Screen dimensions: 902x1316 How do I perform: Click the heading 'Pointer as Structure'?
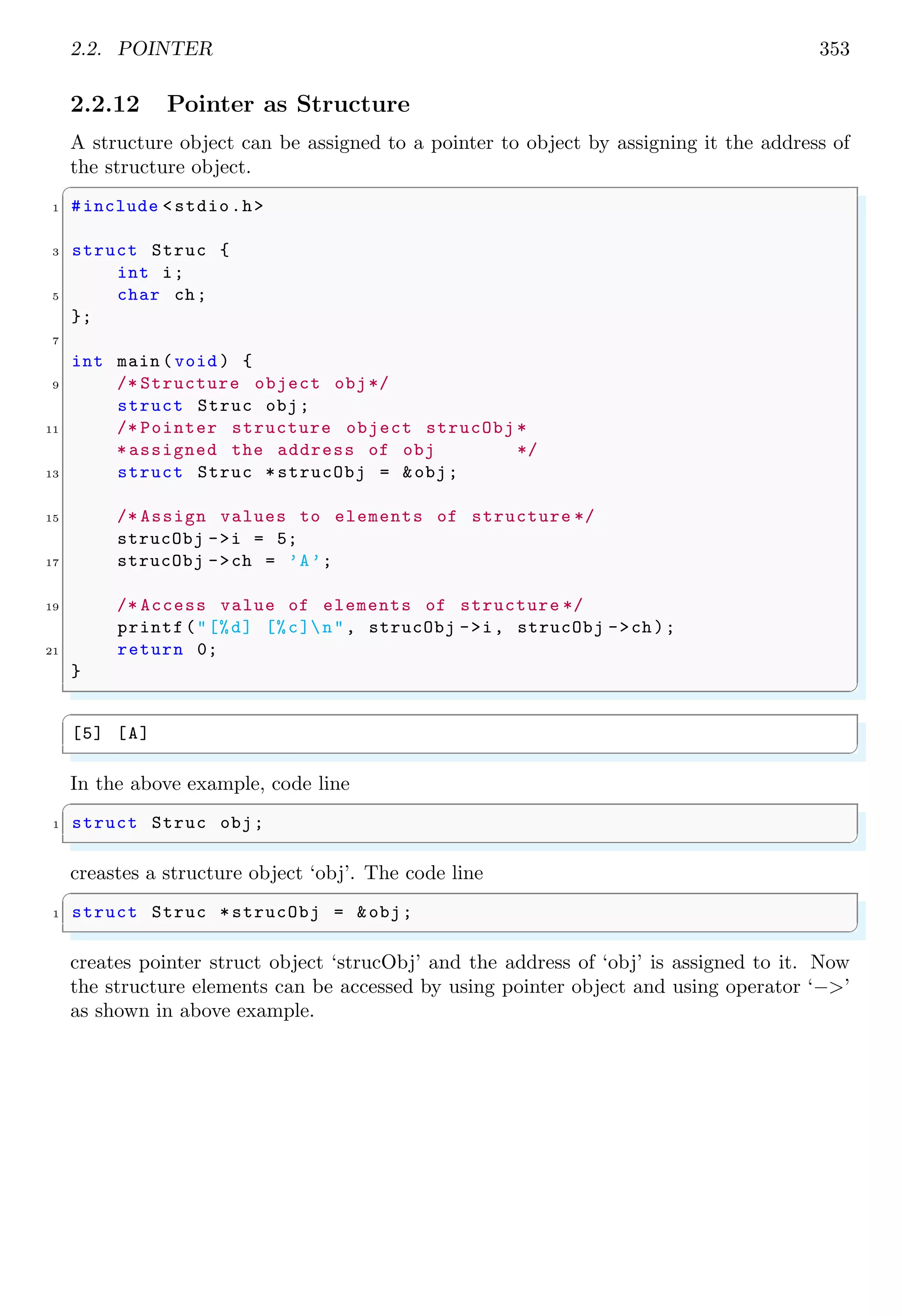[288, 104]
